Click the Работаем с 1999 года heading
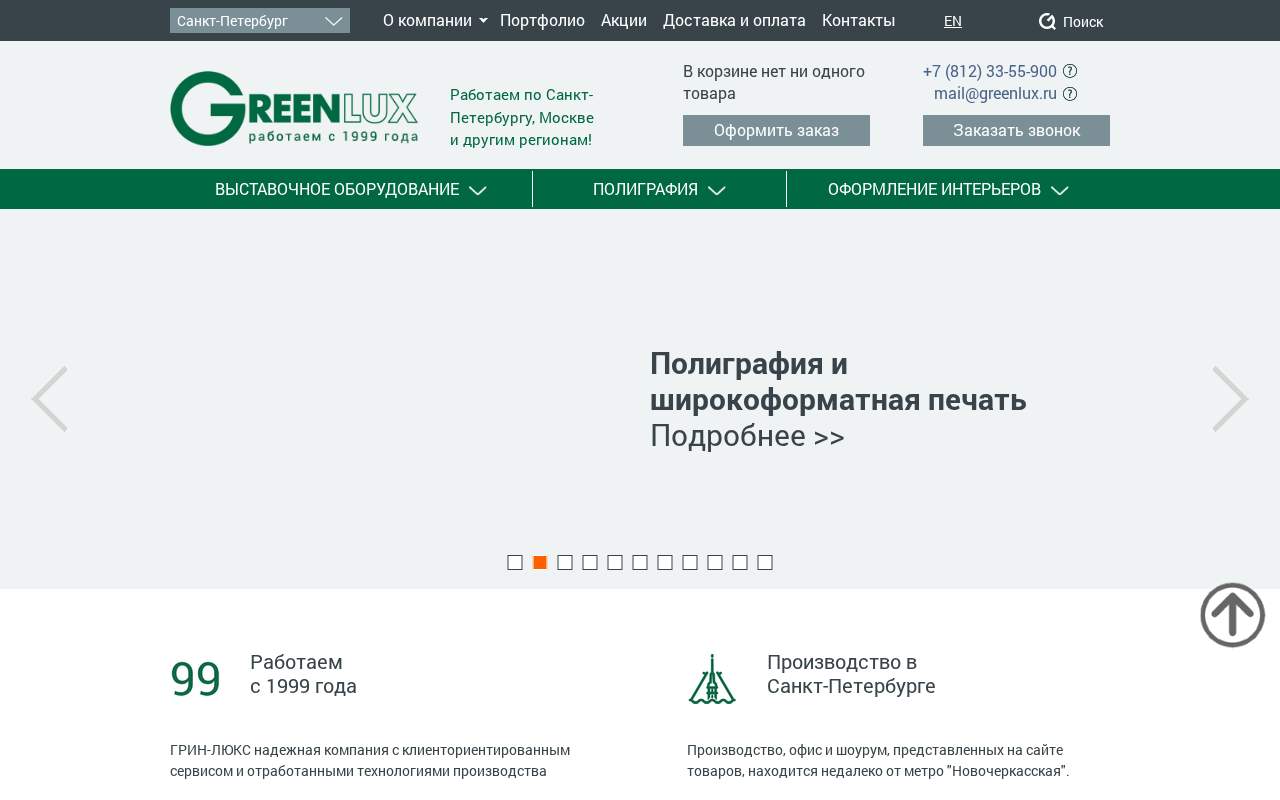Screen dimensions: 1280x800 pos(303,674)
